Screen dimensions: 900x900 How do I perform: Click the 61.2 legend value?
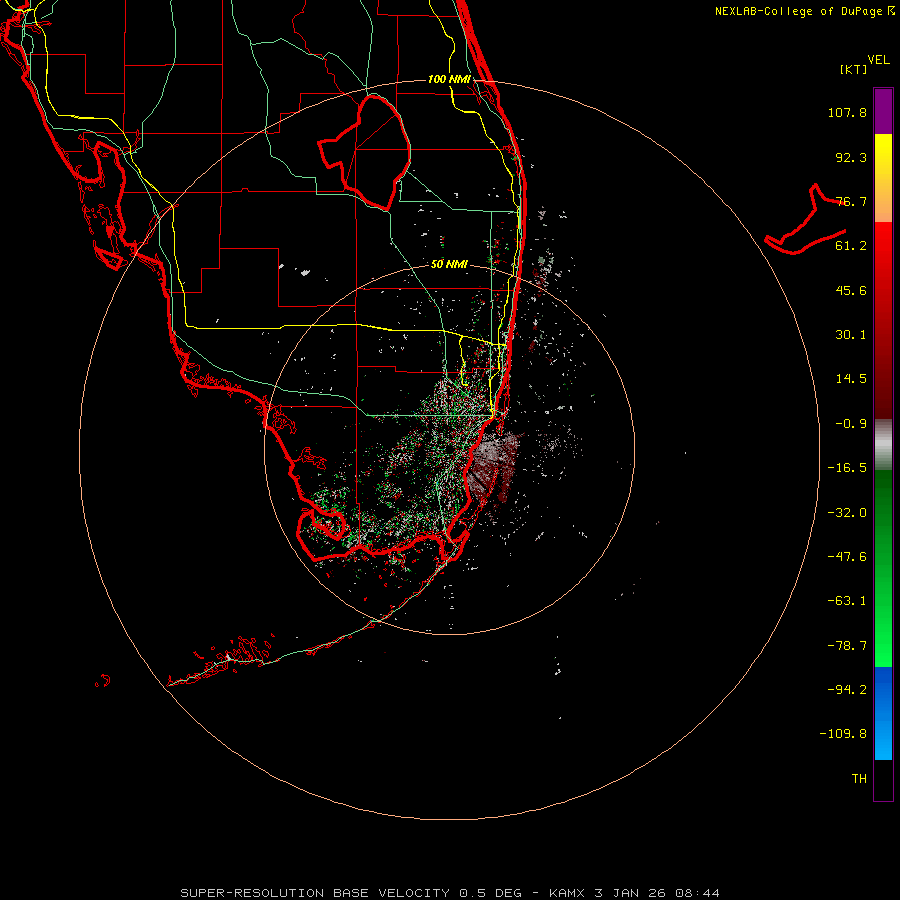pos(851,246)
